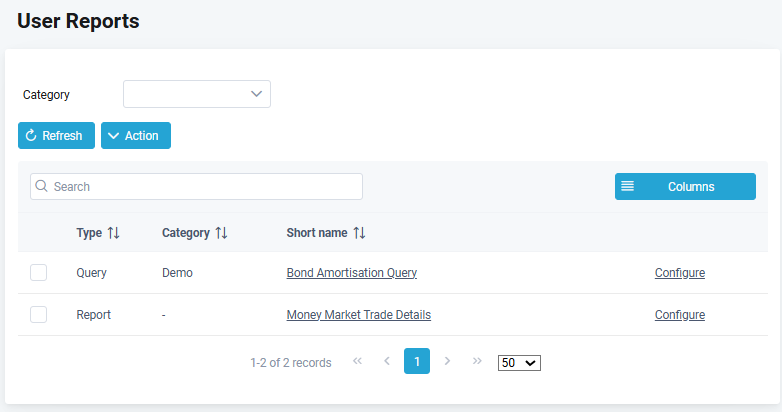The image size is (782, 412).
Task: Click the magnifier icon in search box
Action: point(41,186)
